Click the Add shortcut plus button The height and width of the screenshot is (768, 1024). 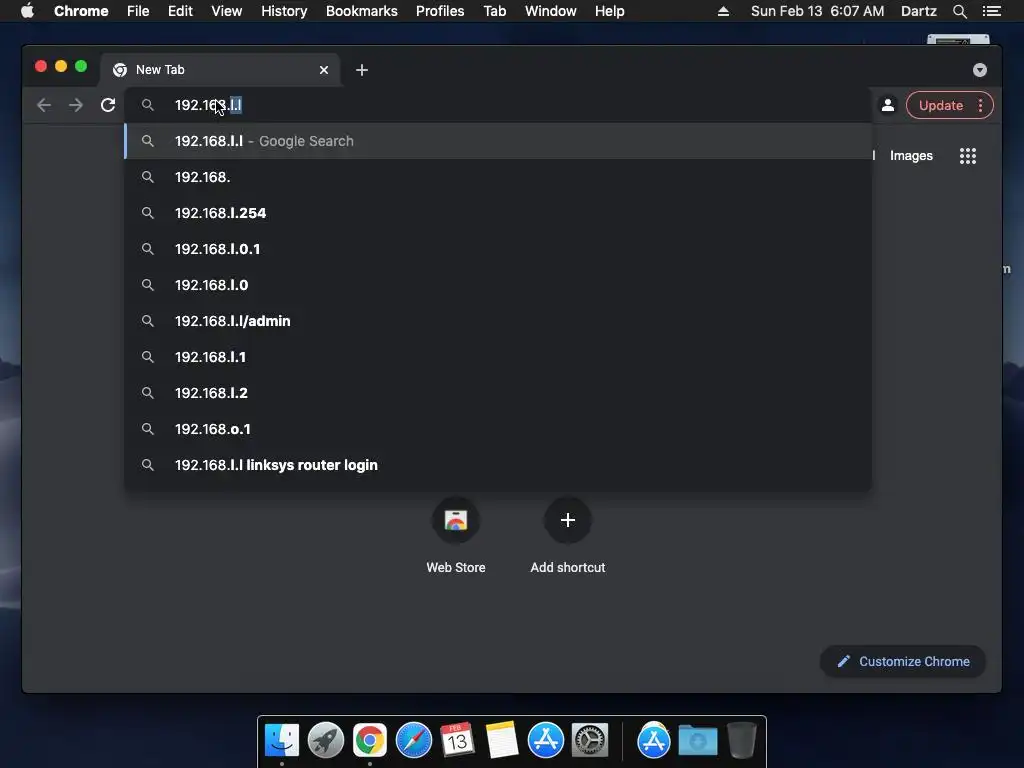pos(568,520)
